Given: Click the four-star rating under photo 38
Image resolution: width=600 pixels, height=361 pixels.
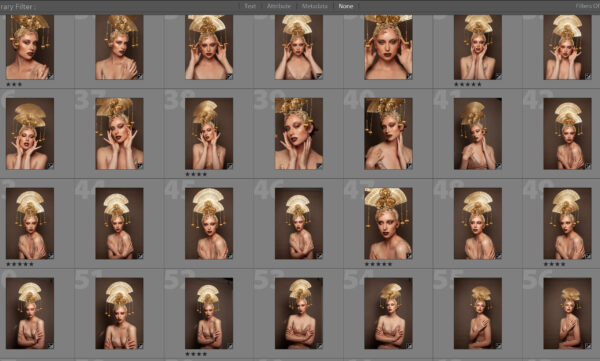Looking at the screenshot, I should coord(196,174).
